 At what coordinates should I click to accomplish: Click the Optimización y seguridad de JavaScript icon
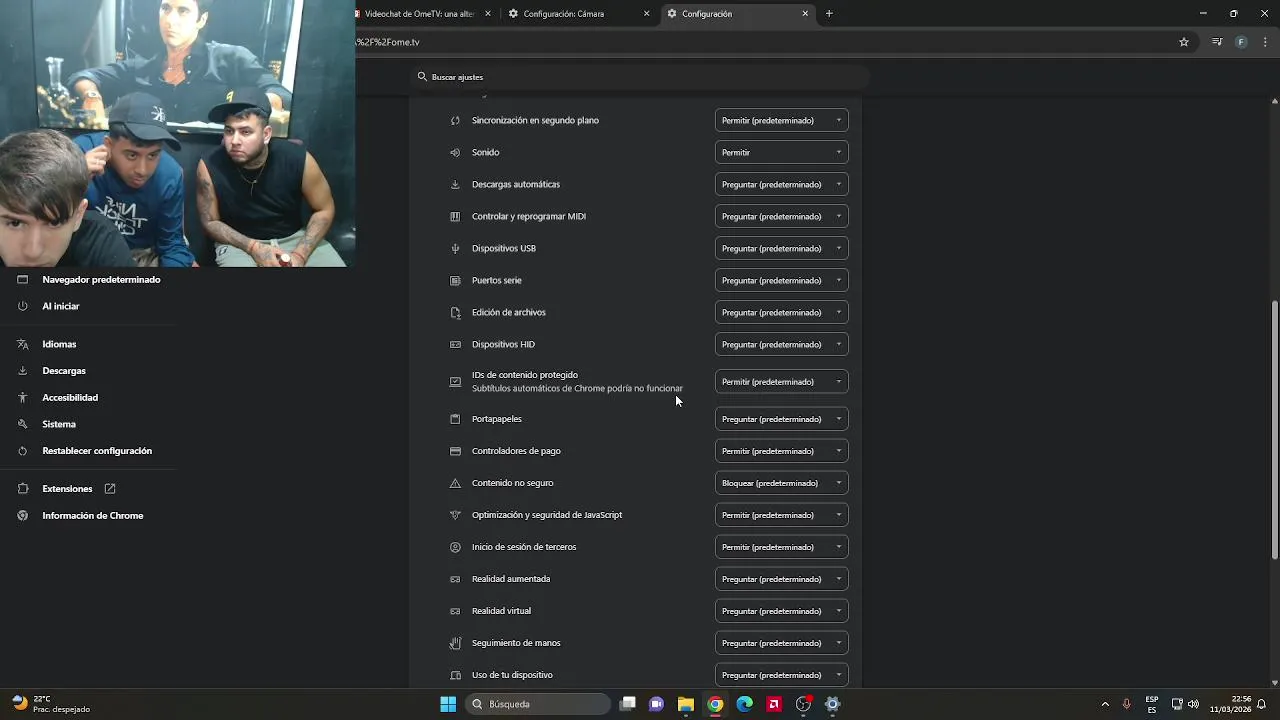coord(455,515)
